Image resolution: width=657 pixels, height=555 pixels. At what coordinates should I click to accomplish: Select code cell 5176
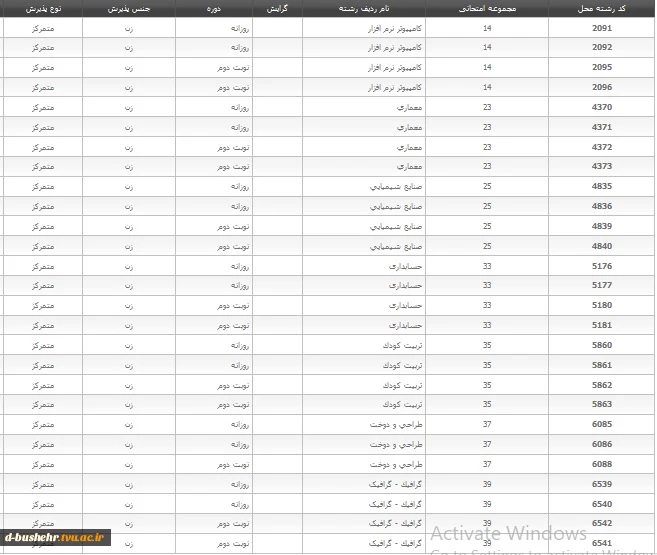click(x=602, y=266)
